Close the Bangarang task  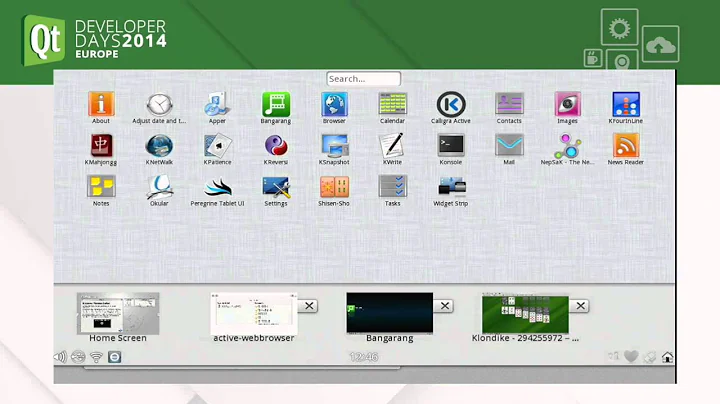click(445, 306)
